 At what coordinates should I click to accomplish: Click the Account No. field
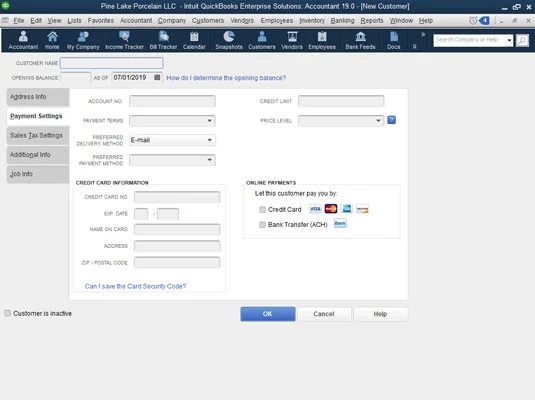(172, 101)
